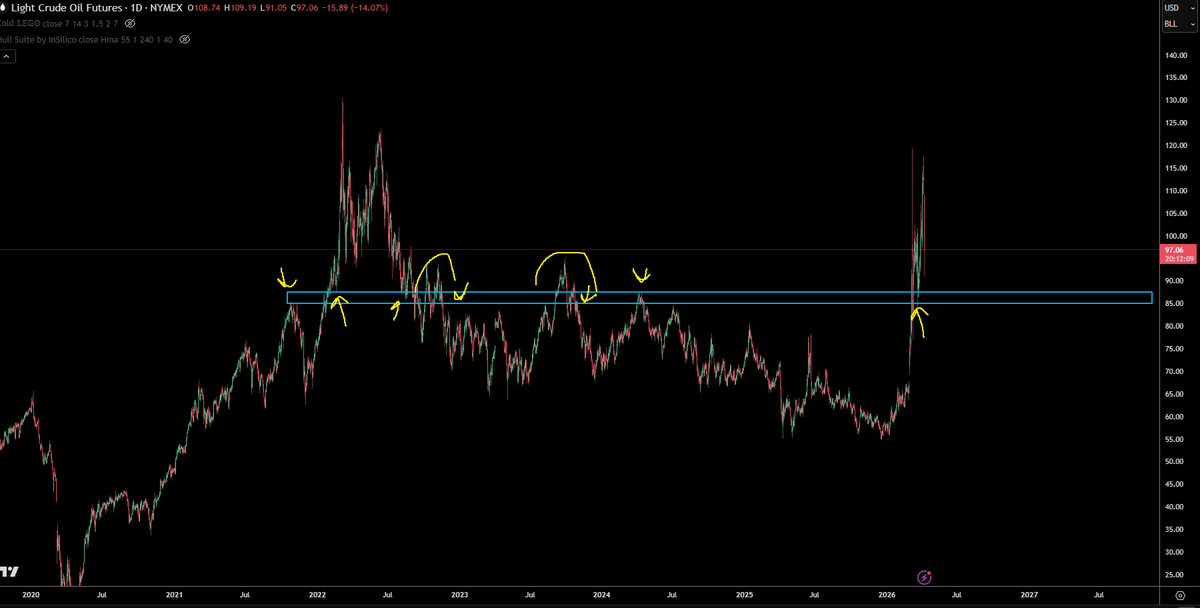1200x608 pixels.
Task: Open the purple lightning events icon above the timeline
Action: [924, 577]
